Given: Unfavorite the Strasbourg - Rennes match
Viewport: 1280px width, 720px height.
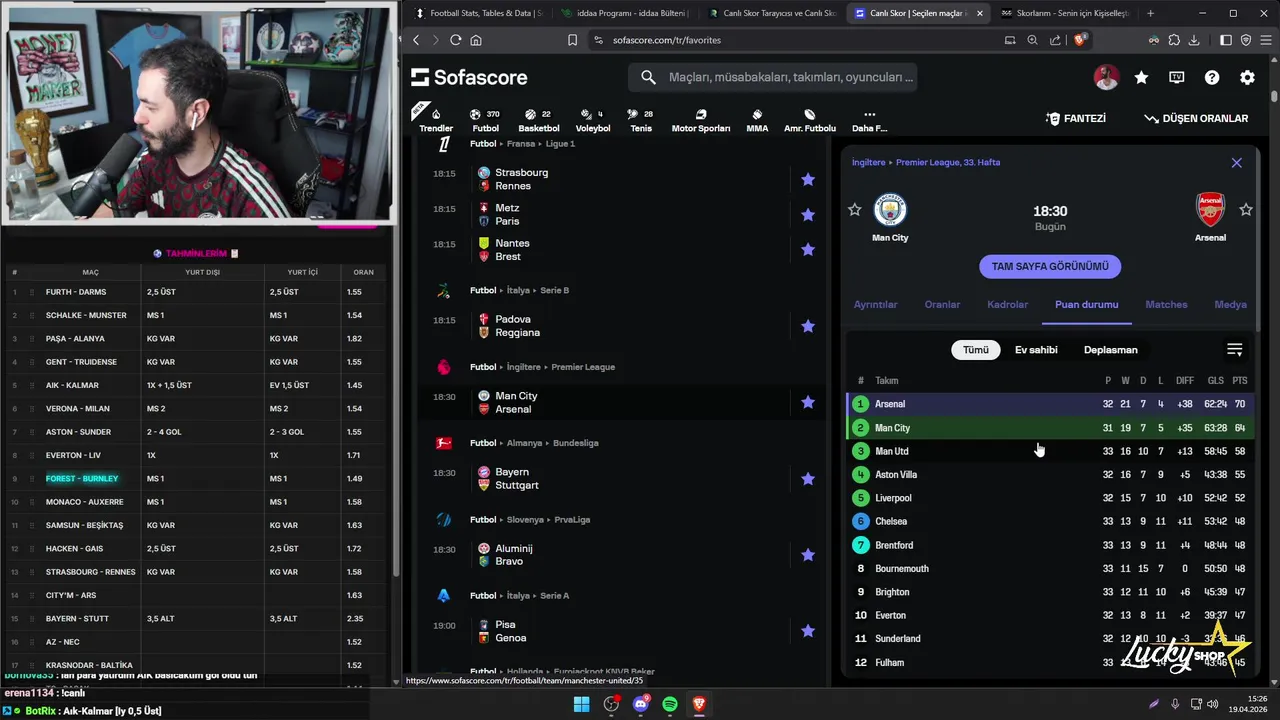Looking at the screenshot, I should click(x=808, y=179).
